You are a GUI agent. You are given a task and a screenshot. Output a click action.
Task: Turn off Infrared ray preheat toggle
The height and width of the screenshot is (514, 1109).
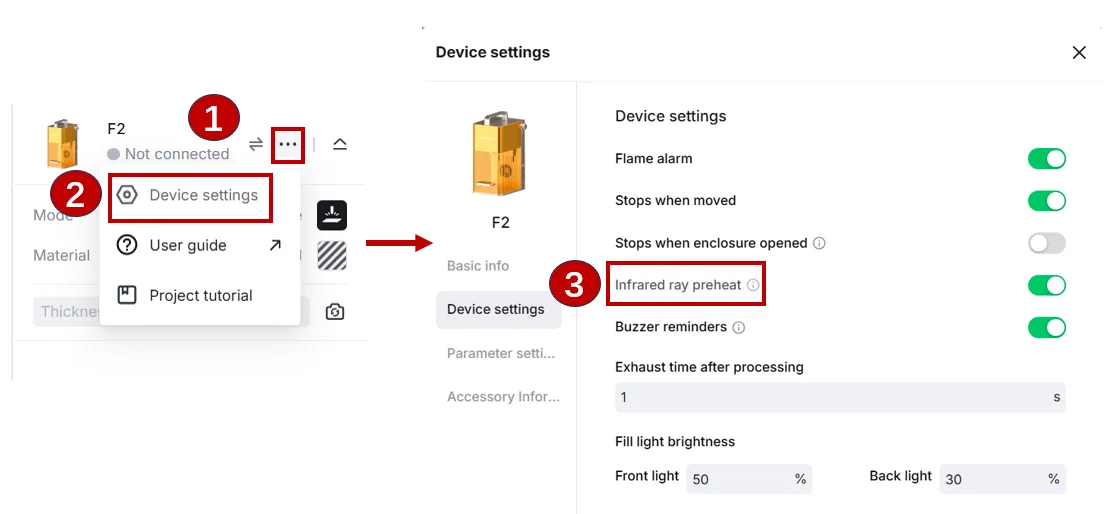tap(1047, 285)
